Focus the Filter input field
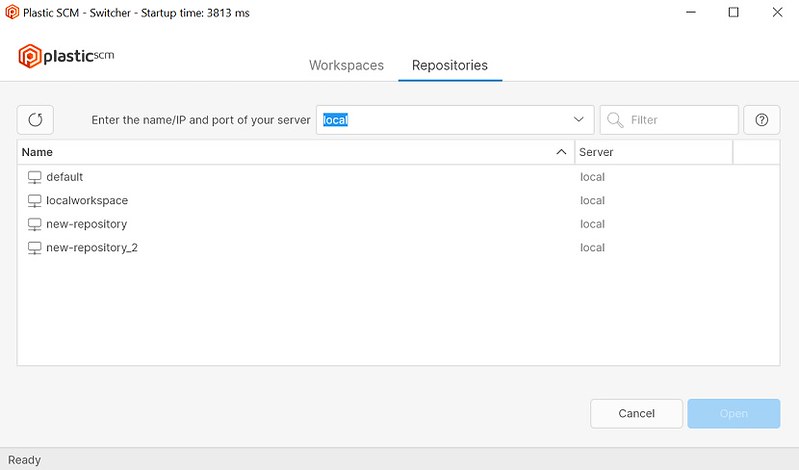Viewport: 799px width, 470px height. click(x=669, y=120)
